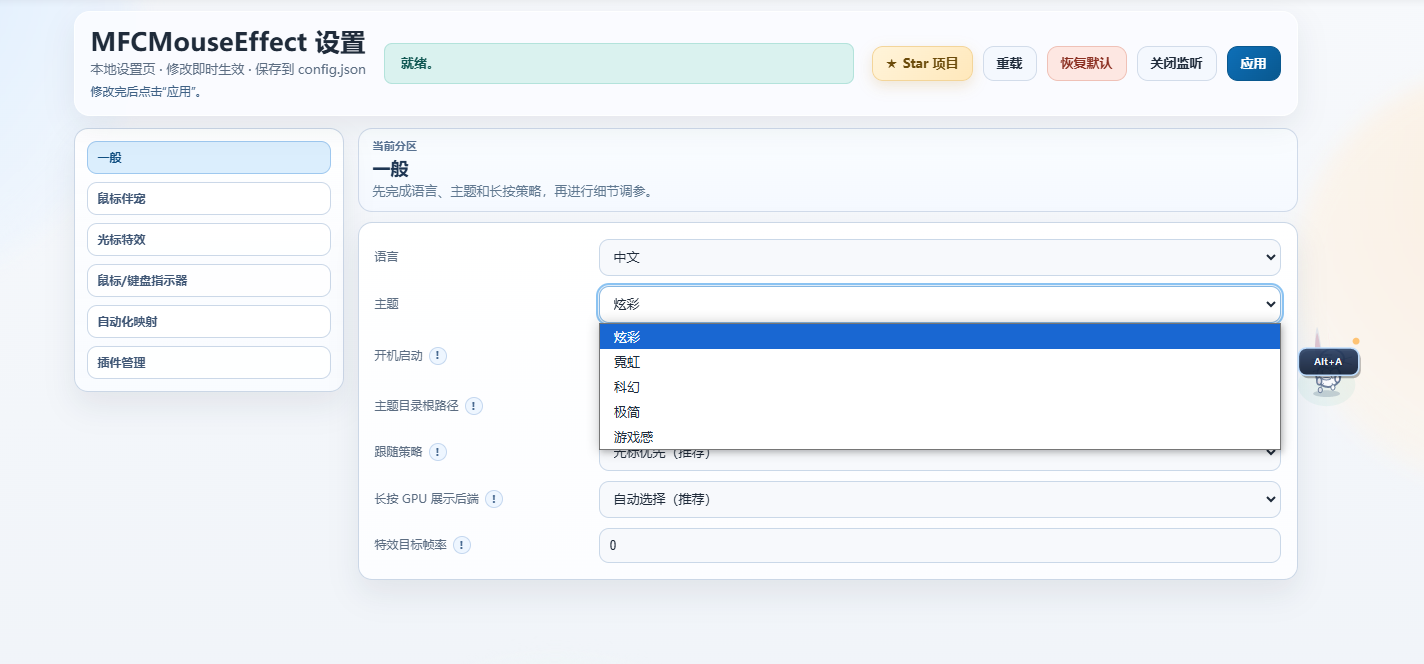Choose 极简 theme option
1424x664 pixels.
pyautogui.click(x=939, y=412)
